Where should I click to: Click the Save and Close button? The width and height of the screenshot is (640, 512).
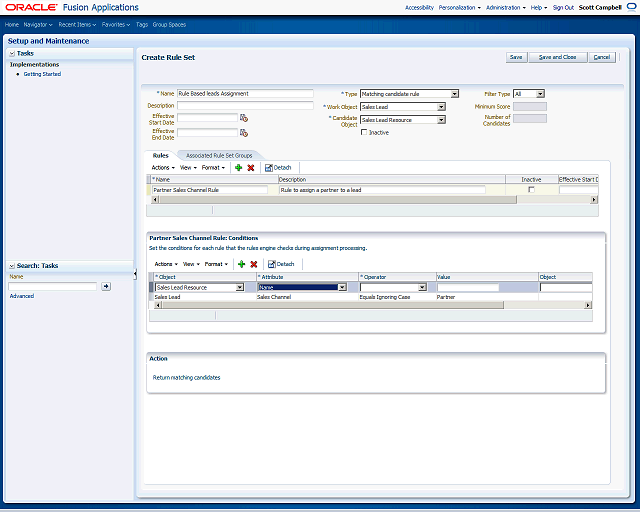[558, 57]
